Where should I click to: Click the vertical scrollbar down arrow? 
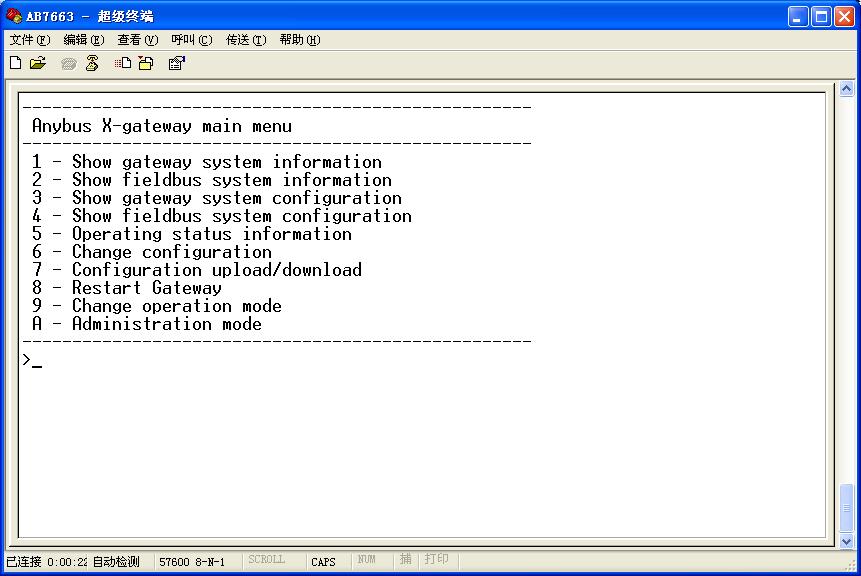point(847,541)
